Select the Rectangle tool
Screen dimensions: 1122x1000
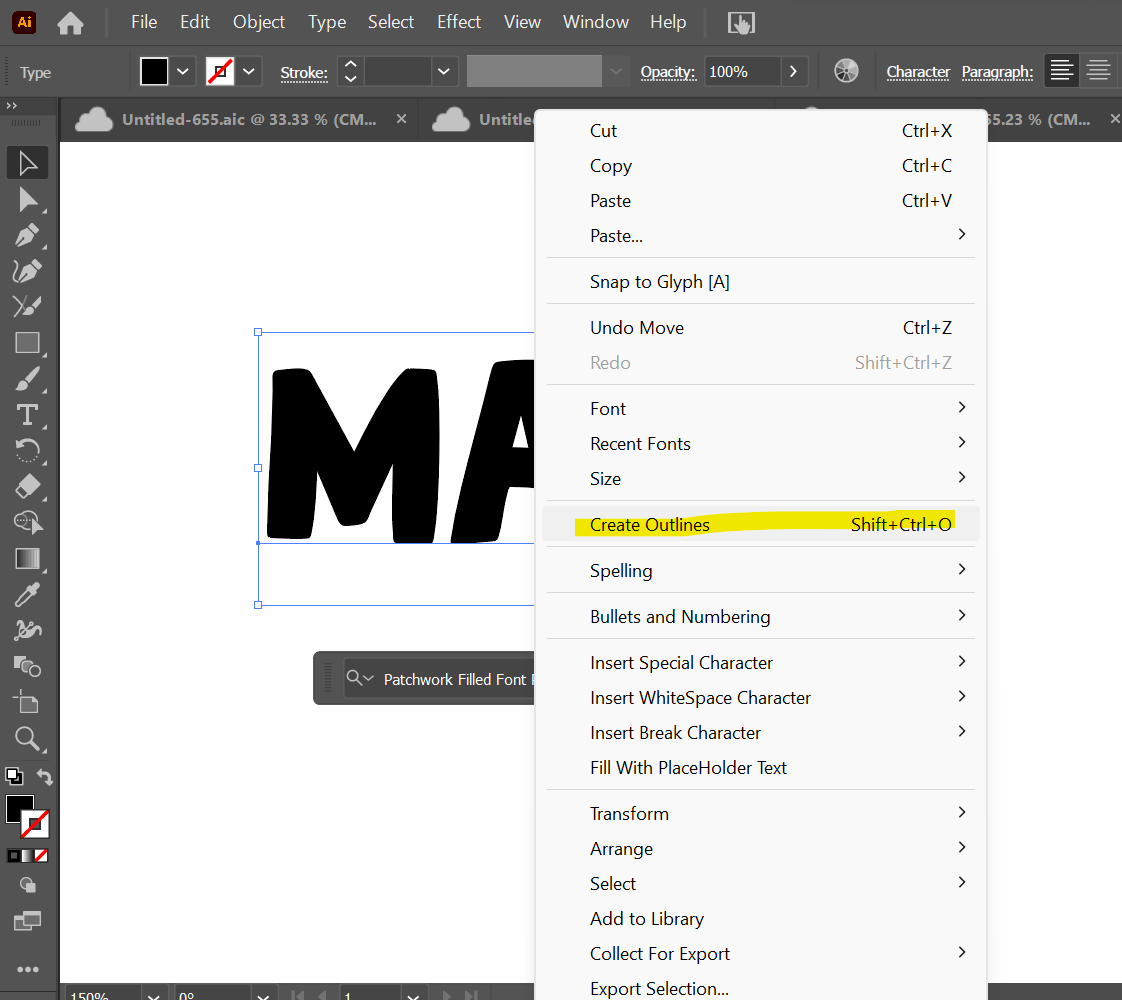[x=27, y=343]
